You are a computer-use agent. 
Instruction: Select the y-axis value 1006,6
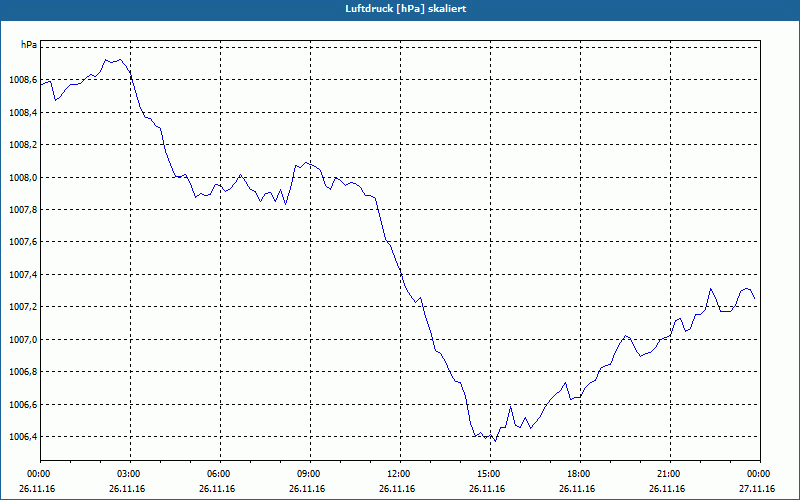pyautogui.click(x=23, y=405)
